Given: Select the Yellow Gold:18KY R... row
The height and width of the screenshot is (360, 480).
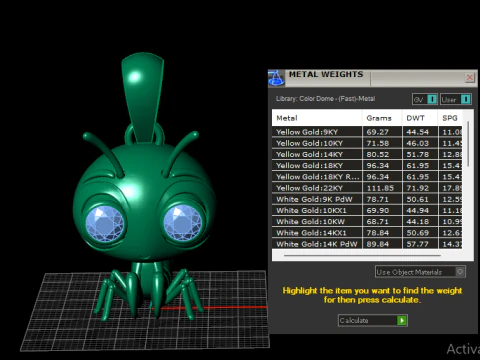Looking at the screenshot, I should click(367, 177).
